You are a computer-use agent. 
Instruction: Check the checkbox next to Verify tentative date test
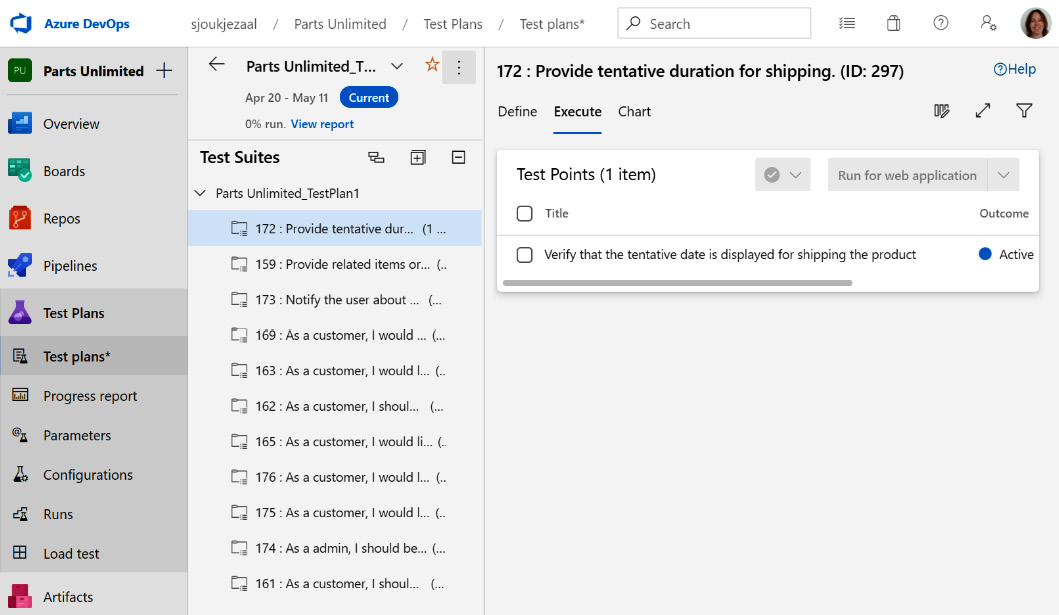[524, 255]
